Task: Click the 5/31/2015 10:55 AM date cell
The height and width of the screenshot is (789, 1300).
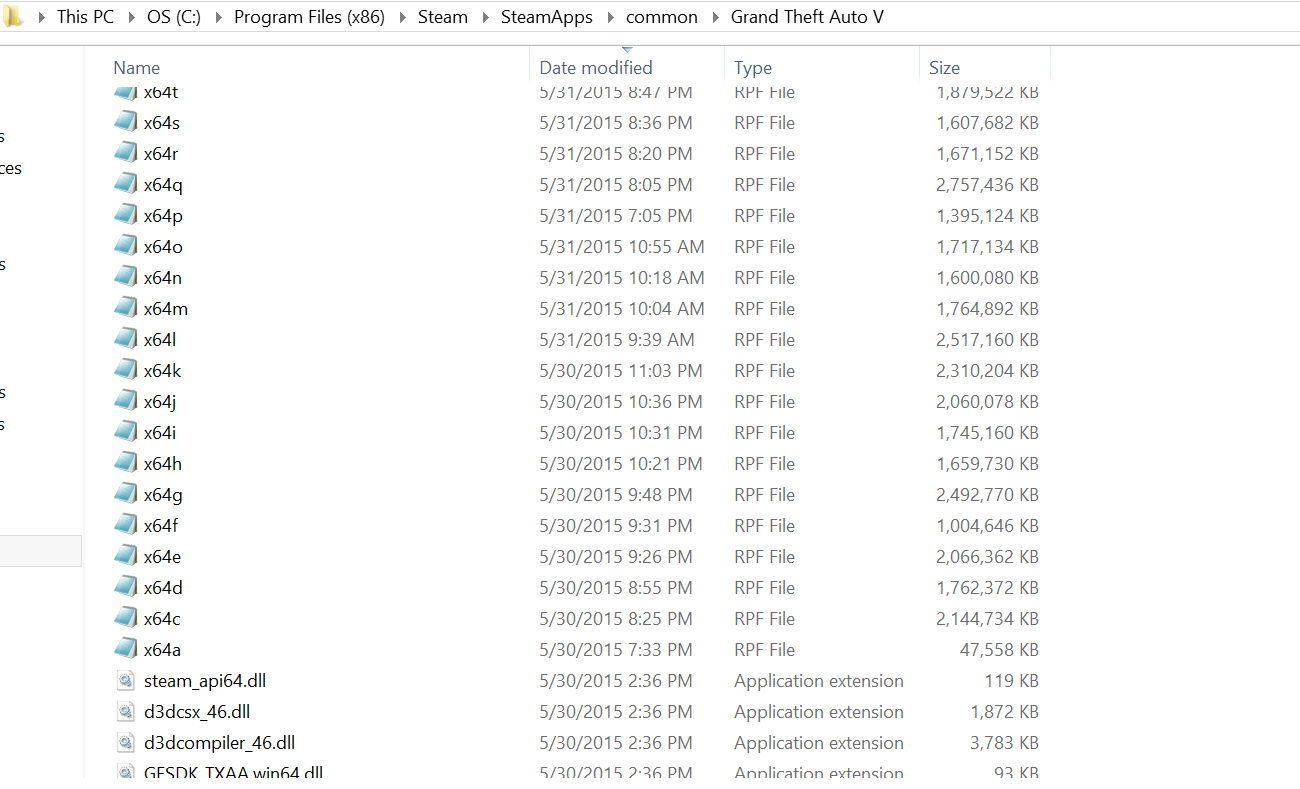Action: [x=622, y=247]
